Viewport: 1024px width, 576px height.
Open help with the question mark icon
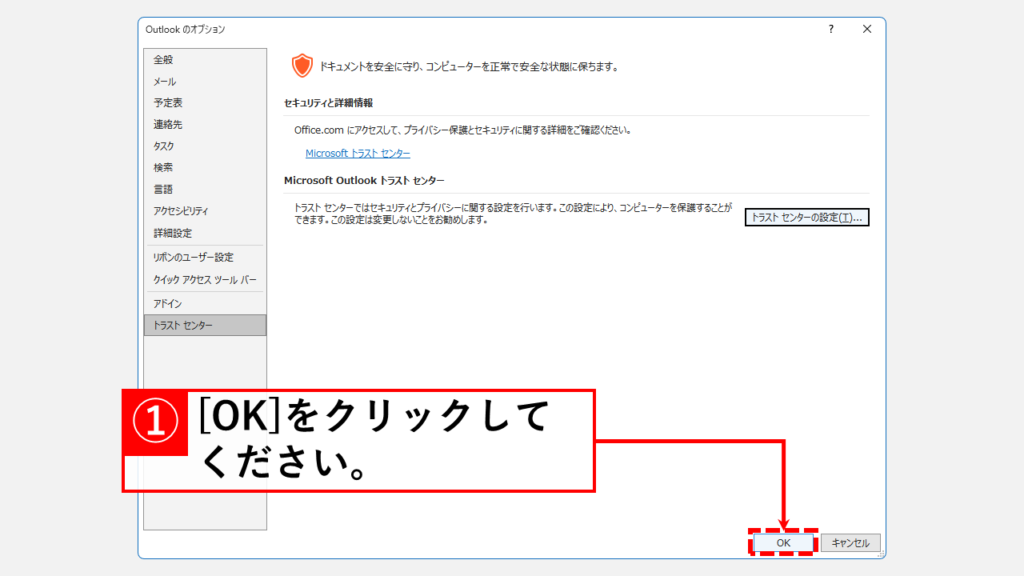pyautogui.click(x=831, y=29)
